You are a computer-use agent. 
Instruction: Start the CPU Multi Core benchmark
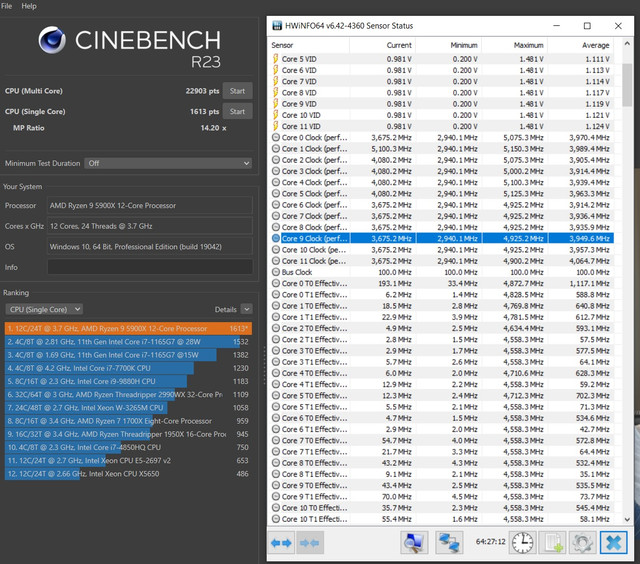click(x=237, y=91)
